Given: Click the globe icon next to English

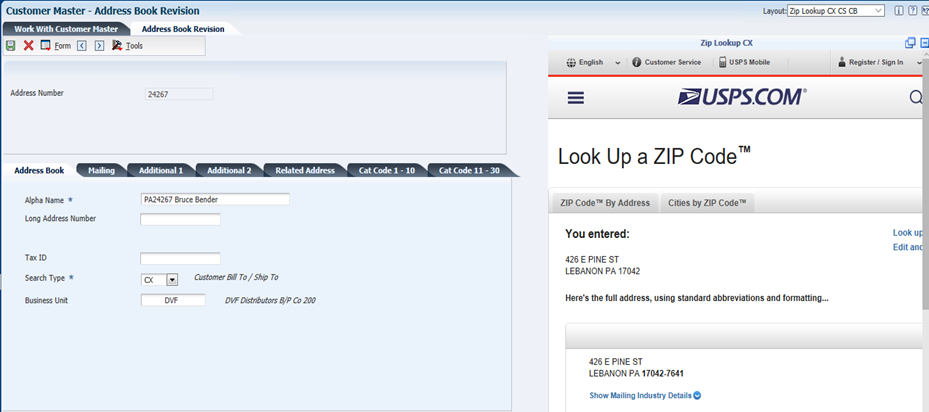Looking at the screenshot, I should [571, 62].
